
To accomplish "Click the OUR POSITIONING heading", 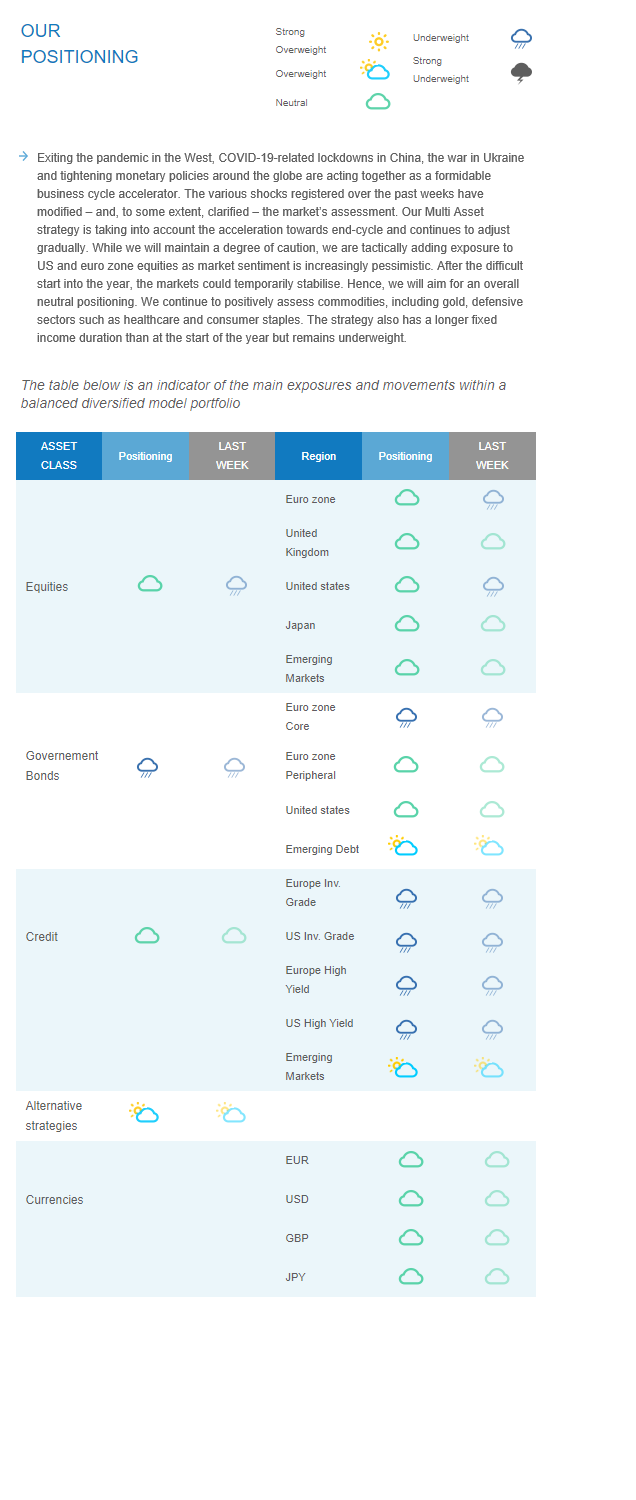I will tap(79, 44).
